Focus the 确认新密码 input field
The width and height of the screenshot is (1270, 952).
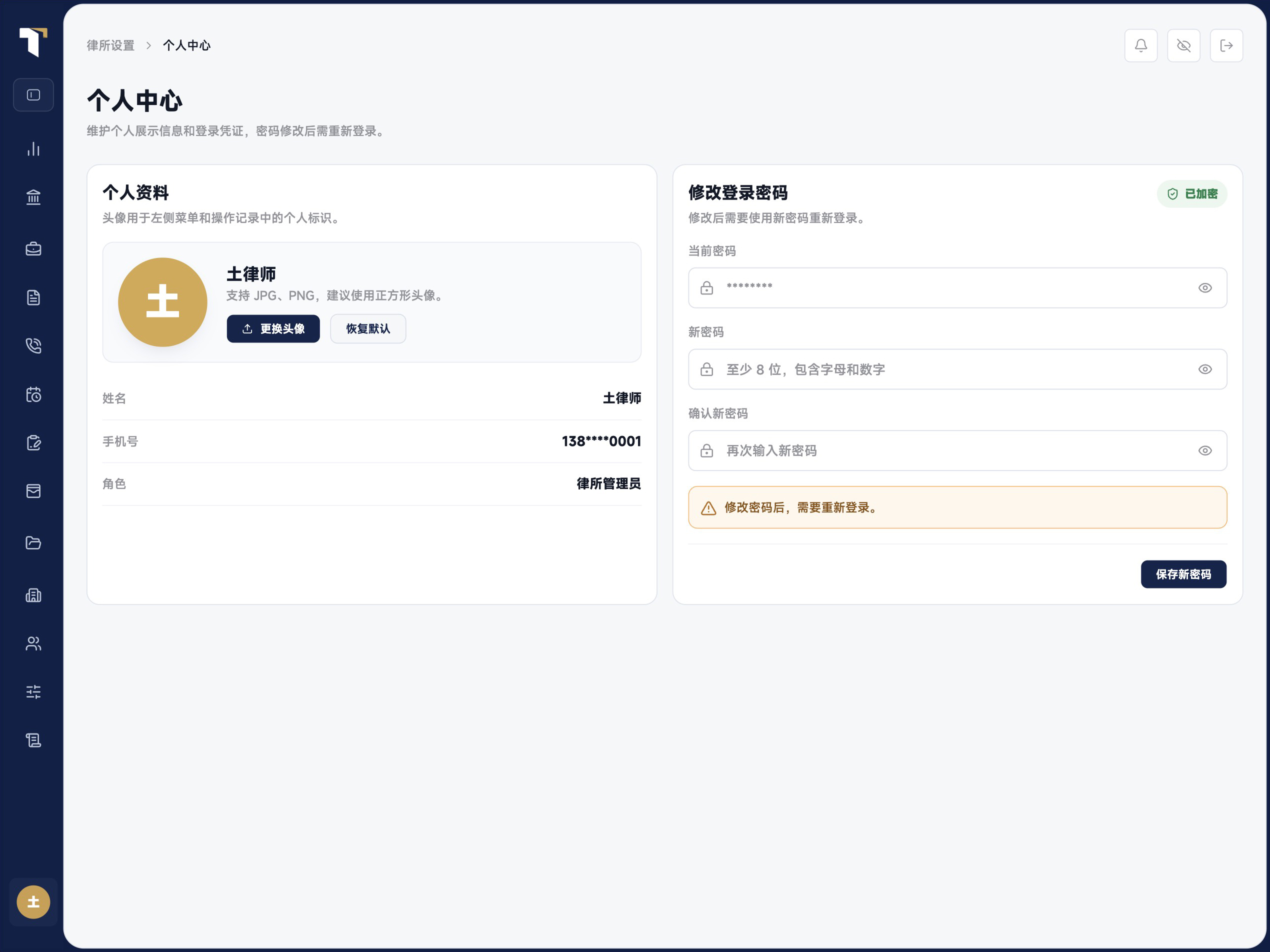(x=957, y=450)
